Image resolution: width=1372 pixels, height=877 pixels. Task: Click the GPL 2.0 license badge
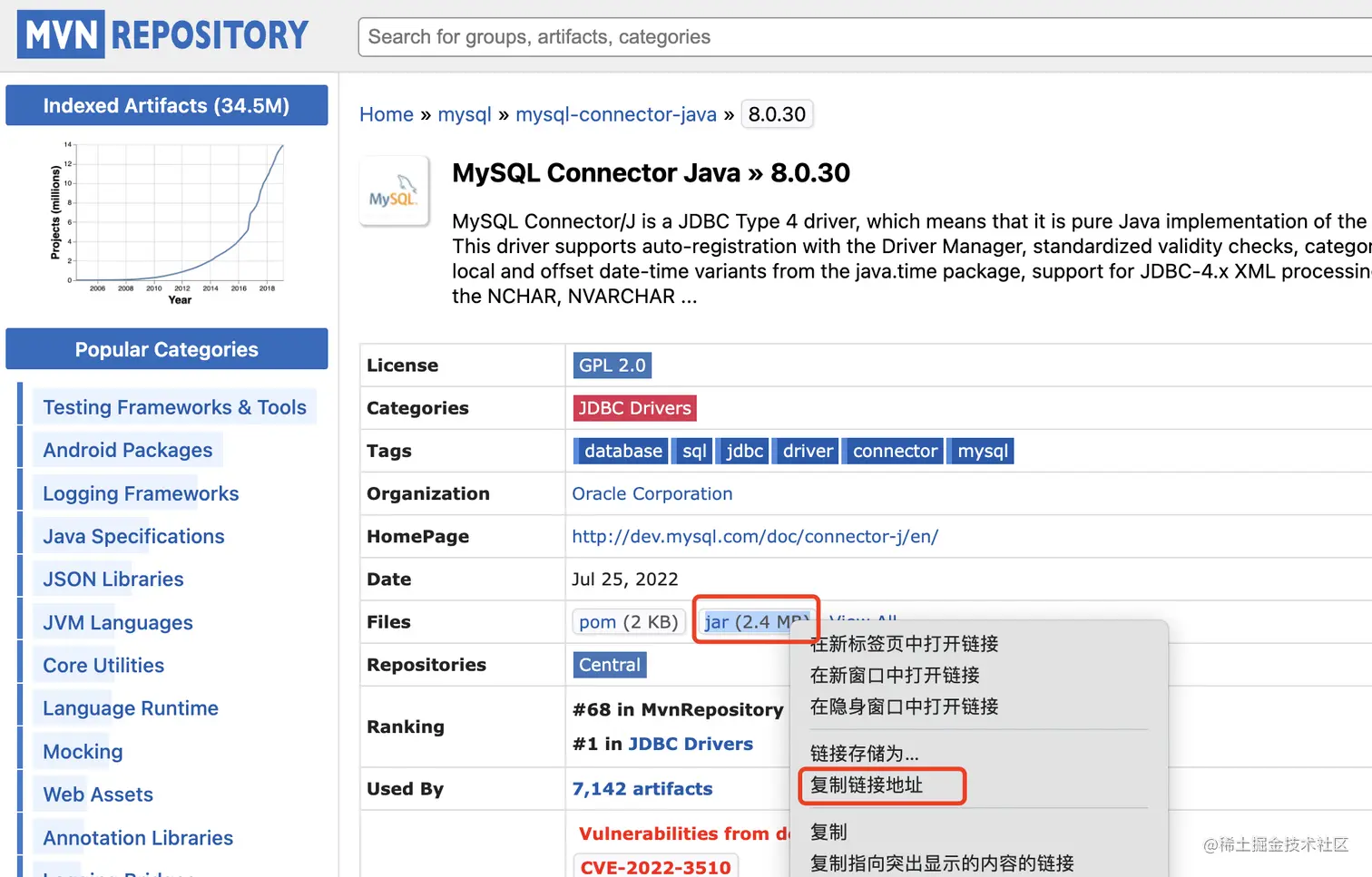coord(612,365)
